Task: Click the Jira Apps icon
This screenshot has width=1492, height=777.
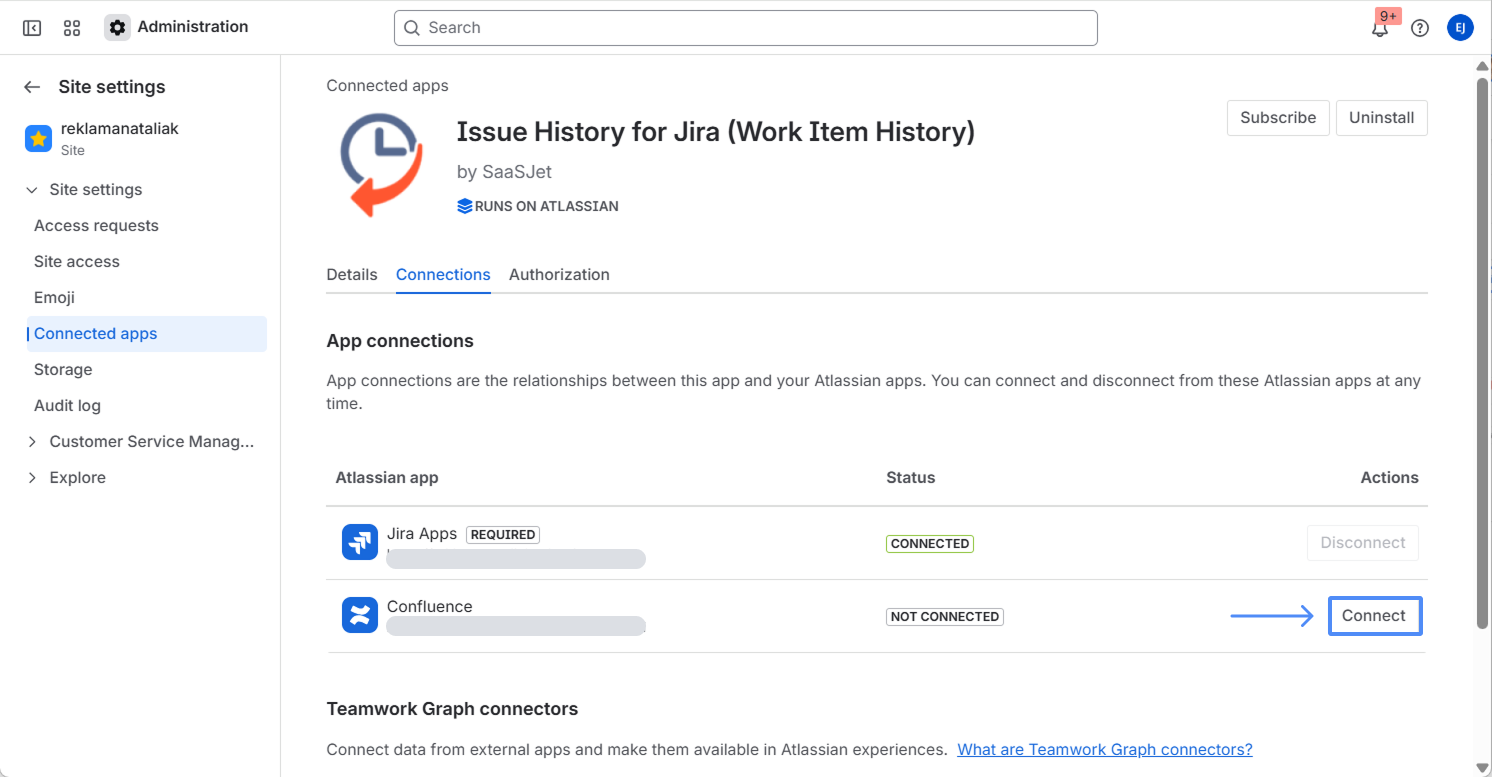Action: [x=360, y=542]
